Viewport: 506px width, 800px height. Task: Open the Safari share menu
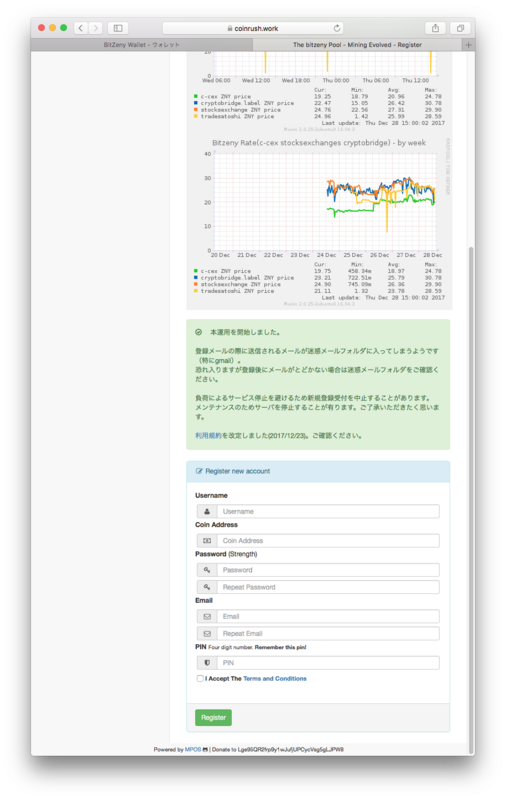(x=435, y=28)
